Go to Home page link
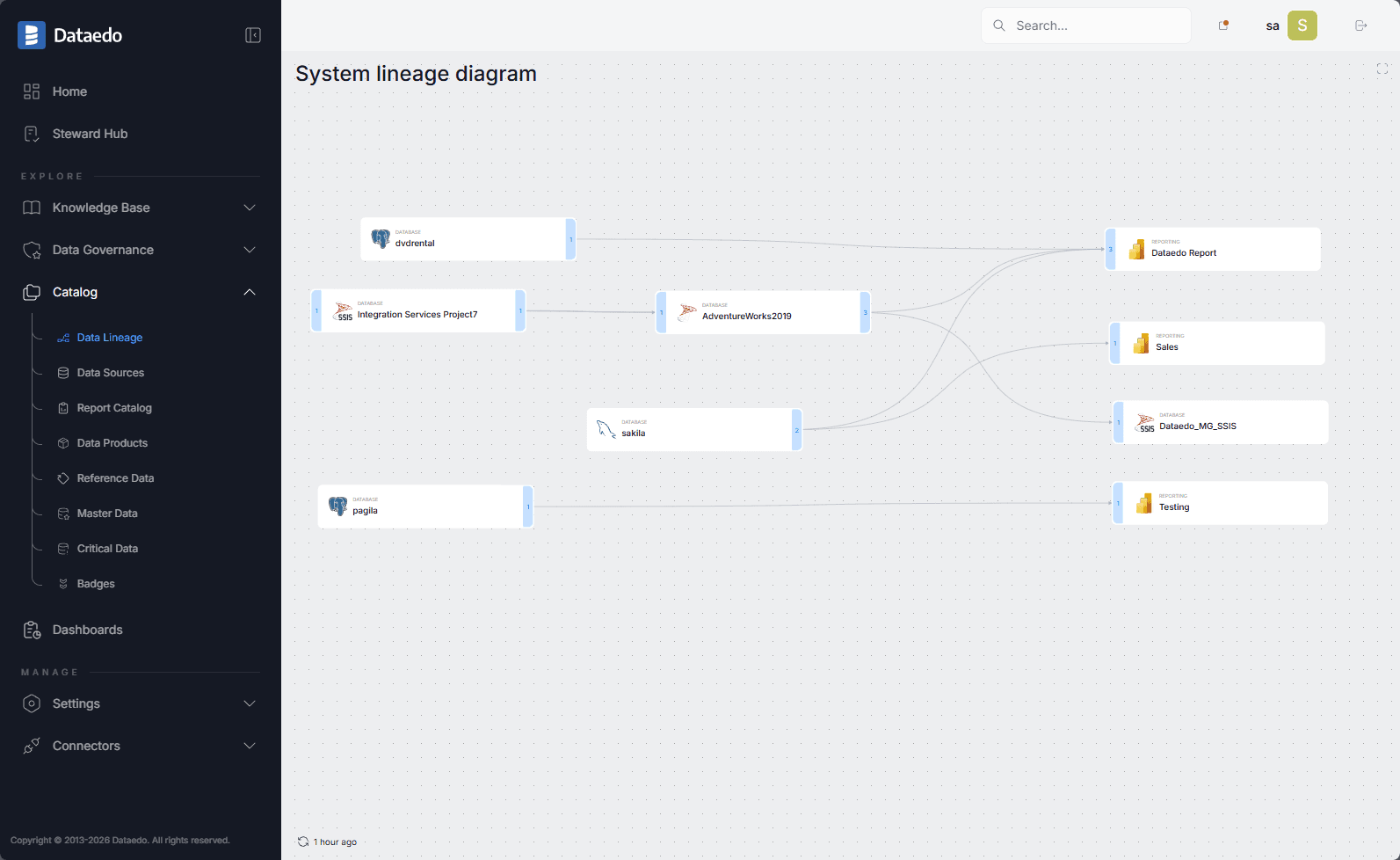 coord(69,91)
